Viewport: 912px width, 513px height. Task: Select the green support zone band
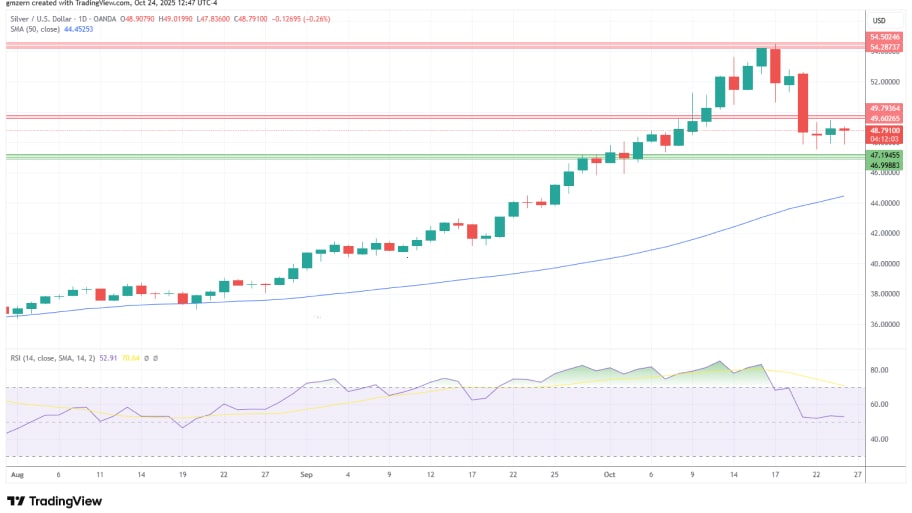pos(400,156)
